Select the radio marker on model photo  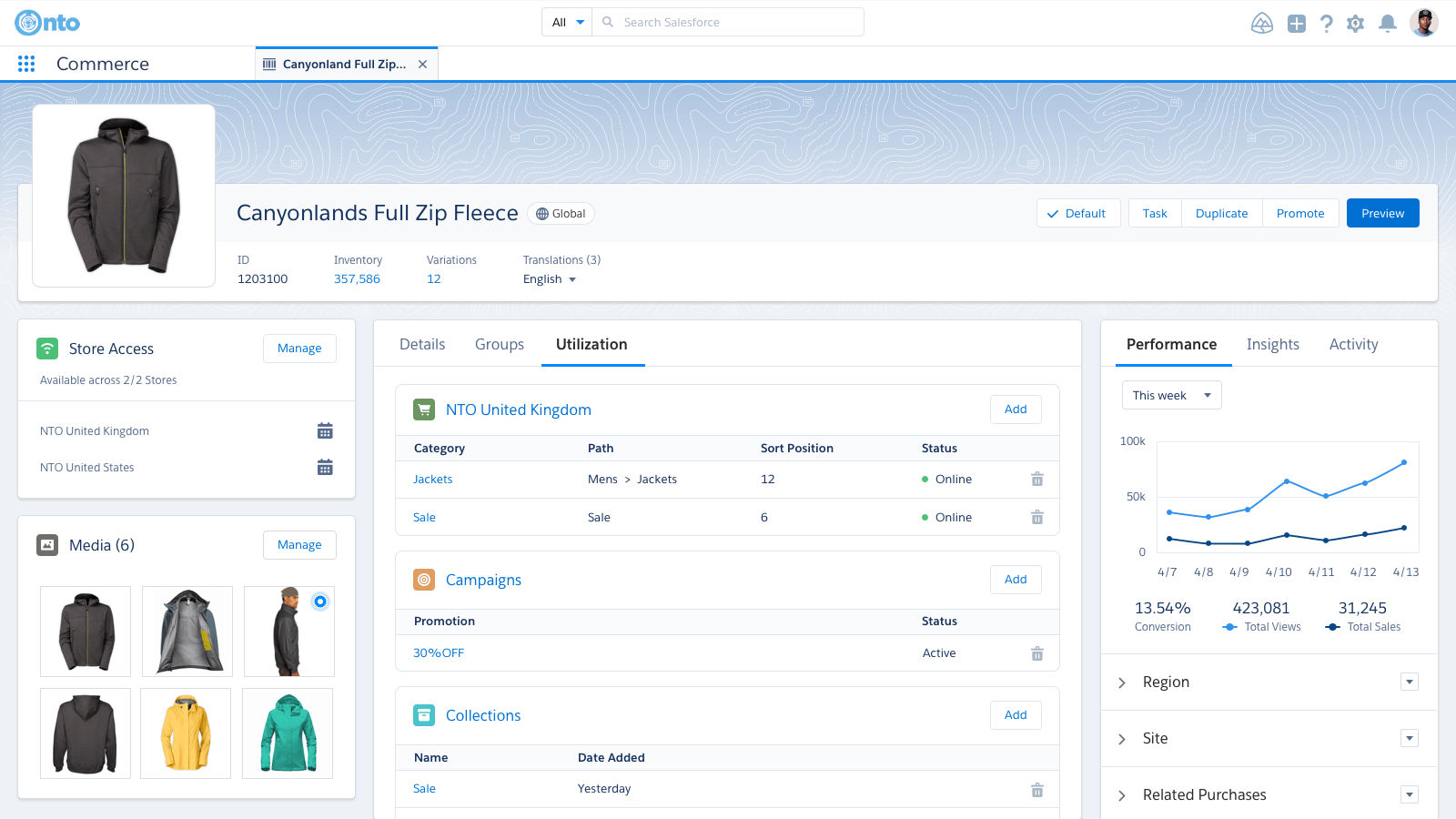pyautogui.click(x=320, y=602)
